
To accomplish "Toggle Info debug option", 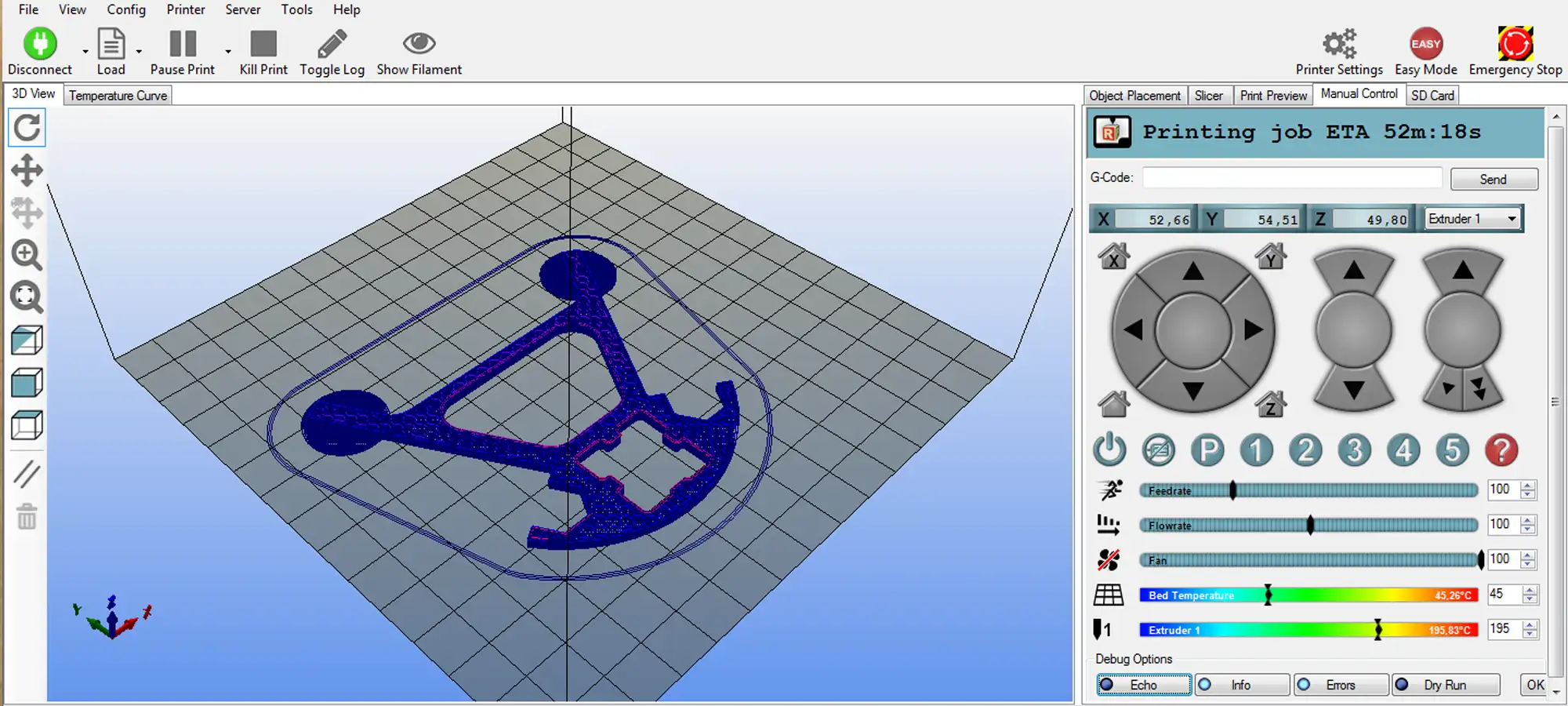I will coord(1242,685).
